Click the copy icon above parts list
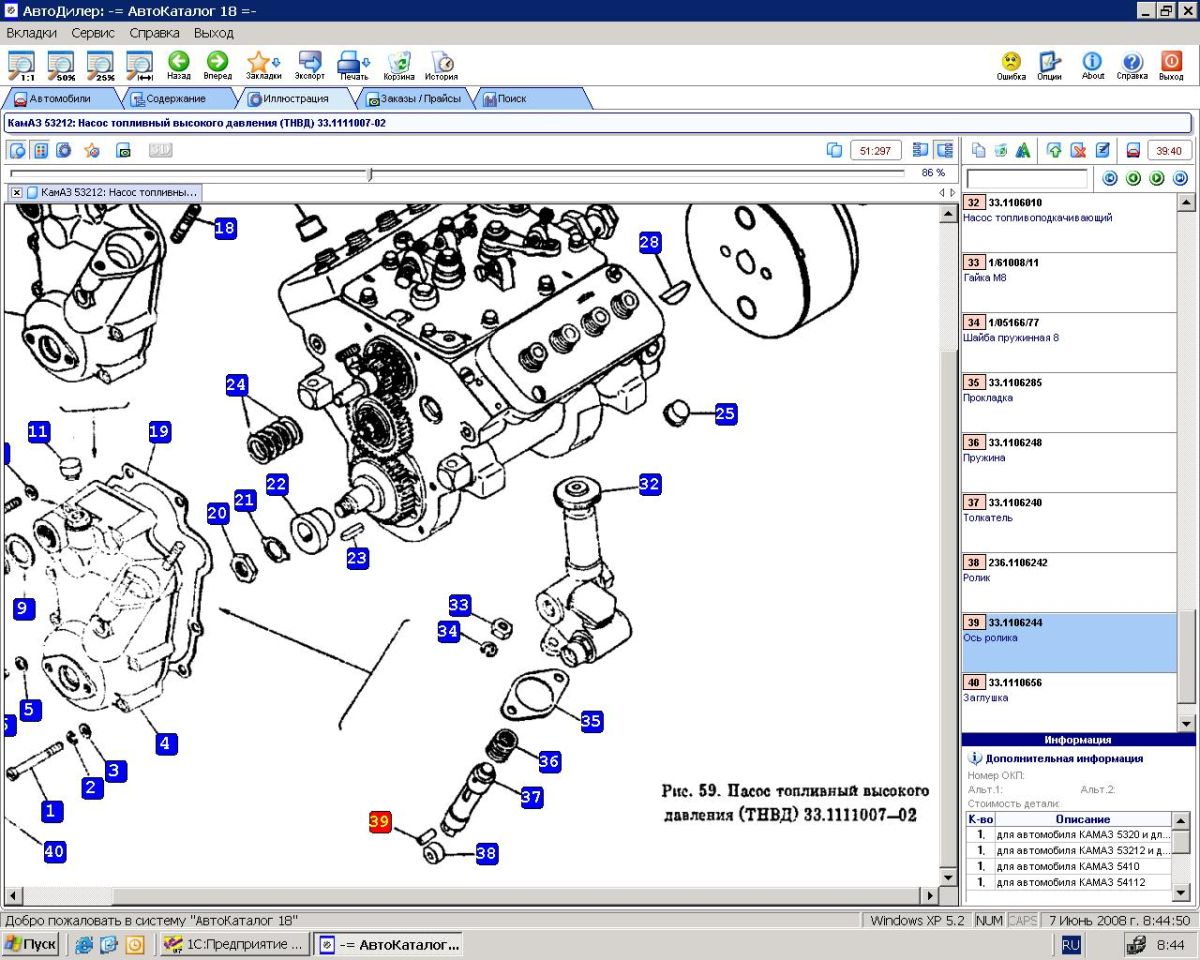 pos(979,150)
